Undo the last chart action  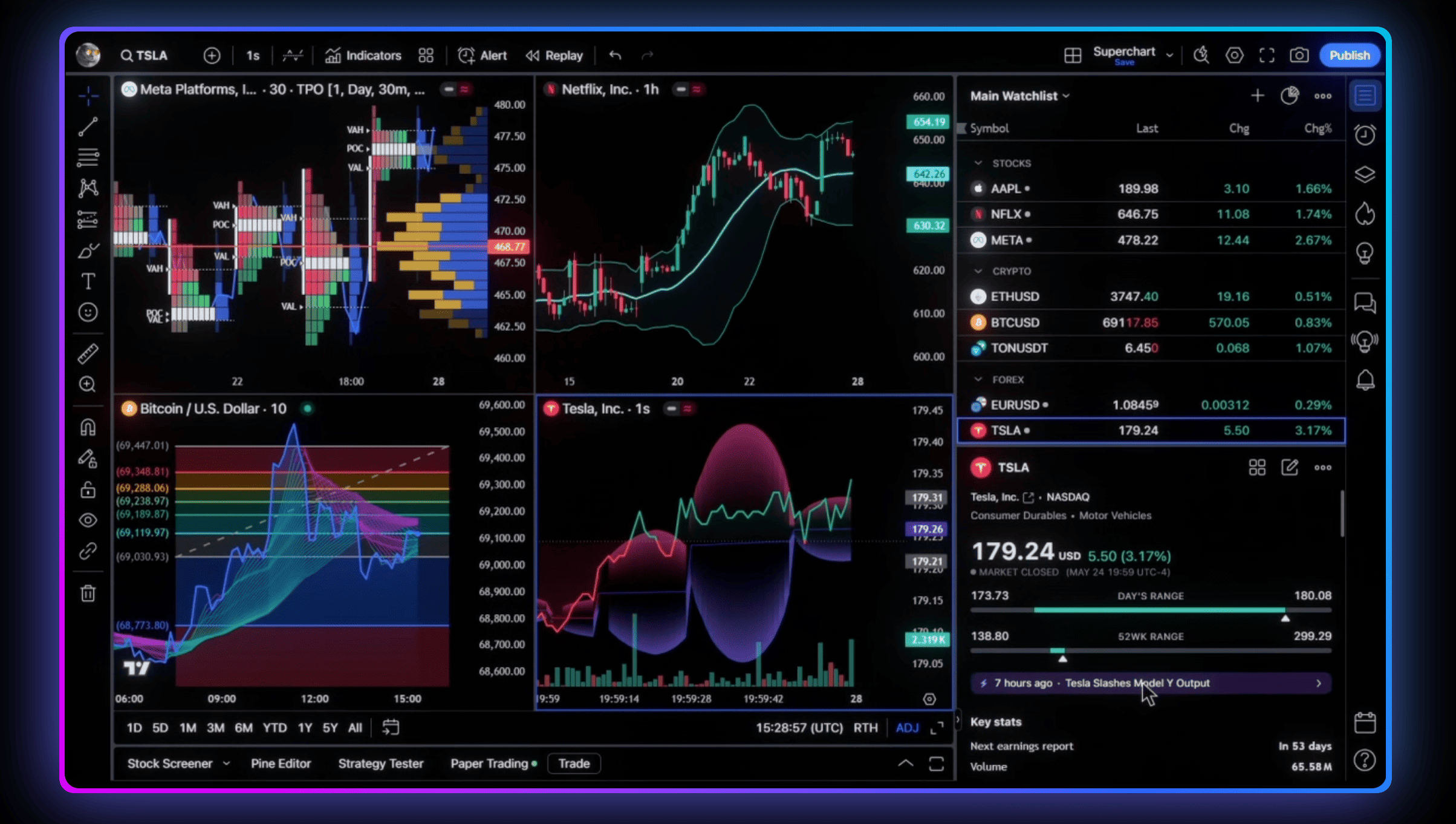(615, 56)
